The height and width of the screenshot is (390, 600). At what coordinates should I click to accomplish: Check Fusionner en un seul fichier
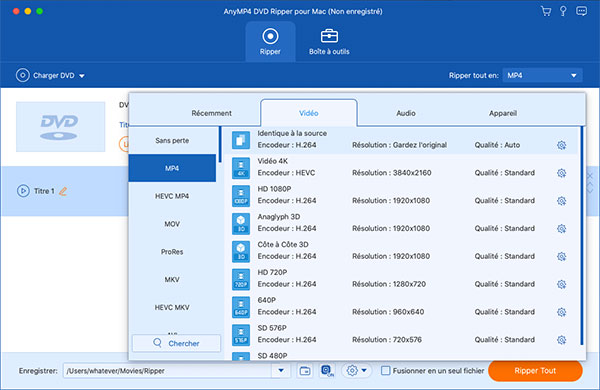coord(386,370)
